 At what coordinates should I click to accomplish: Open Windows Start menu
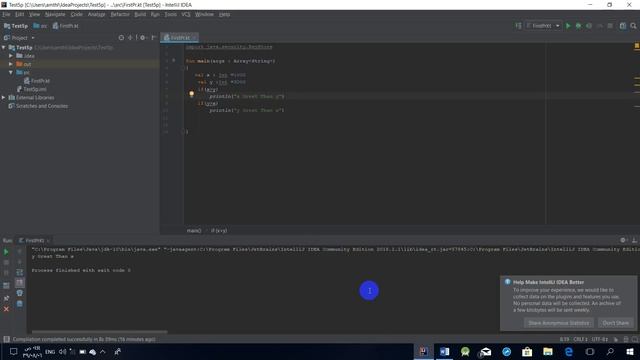(630, 351)
